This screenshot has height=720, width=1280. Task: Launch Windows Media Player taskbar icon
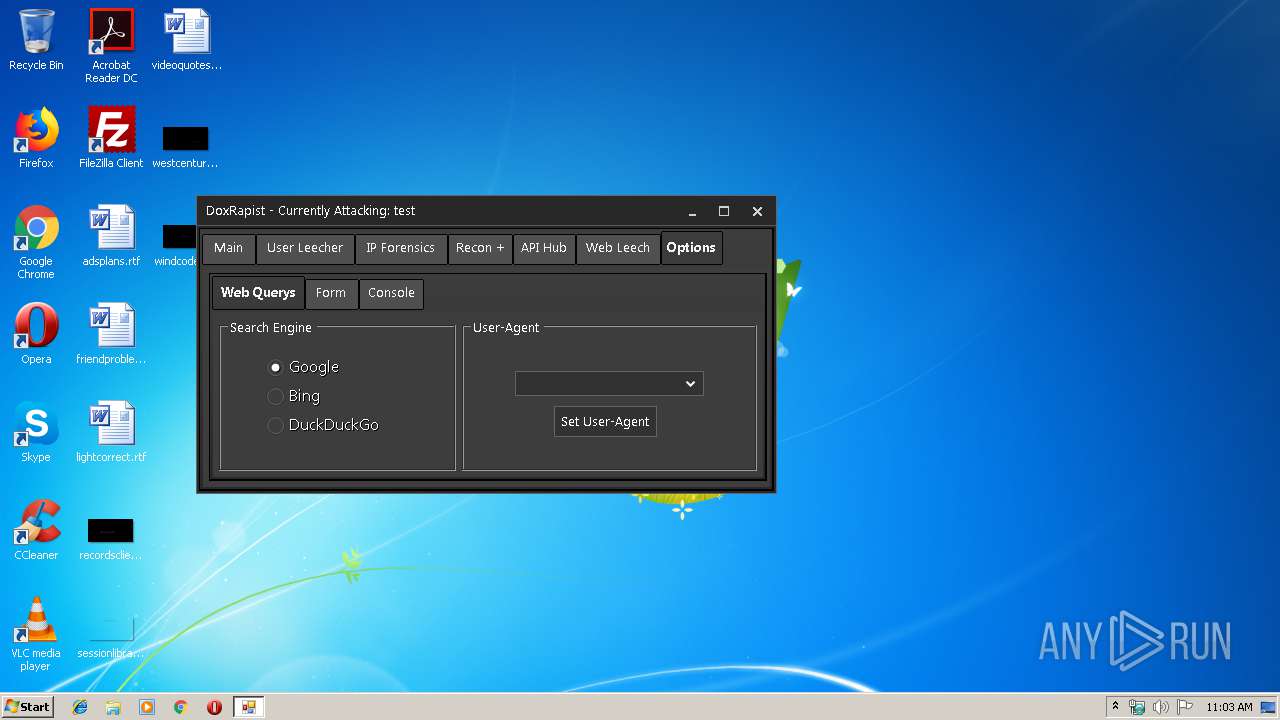tap(147, 707)
